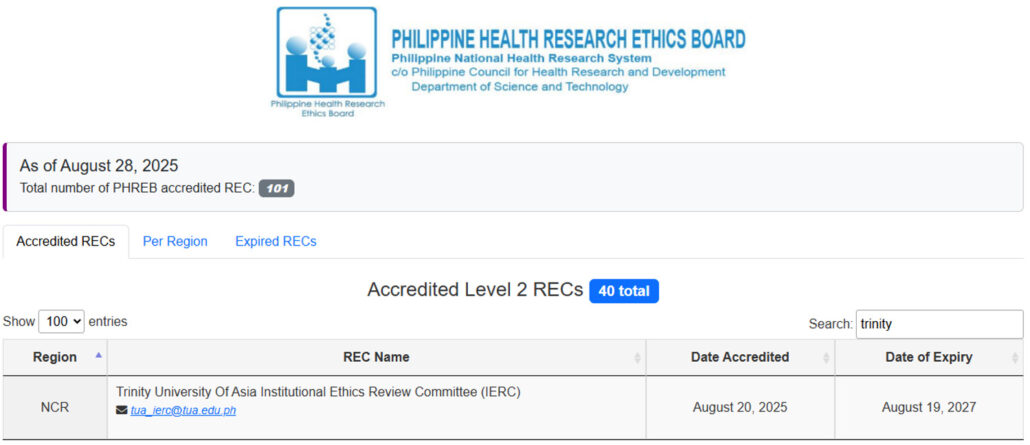The width and height of the screenshot is (1030, 445).
Task: Click the REC Name column sort arrows
Action: [637, 358]
